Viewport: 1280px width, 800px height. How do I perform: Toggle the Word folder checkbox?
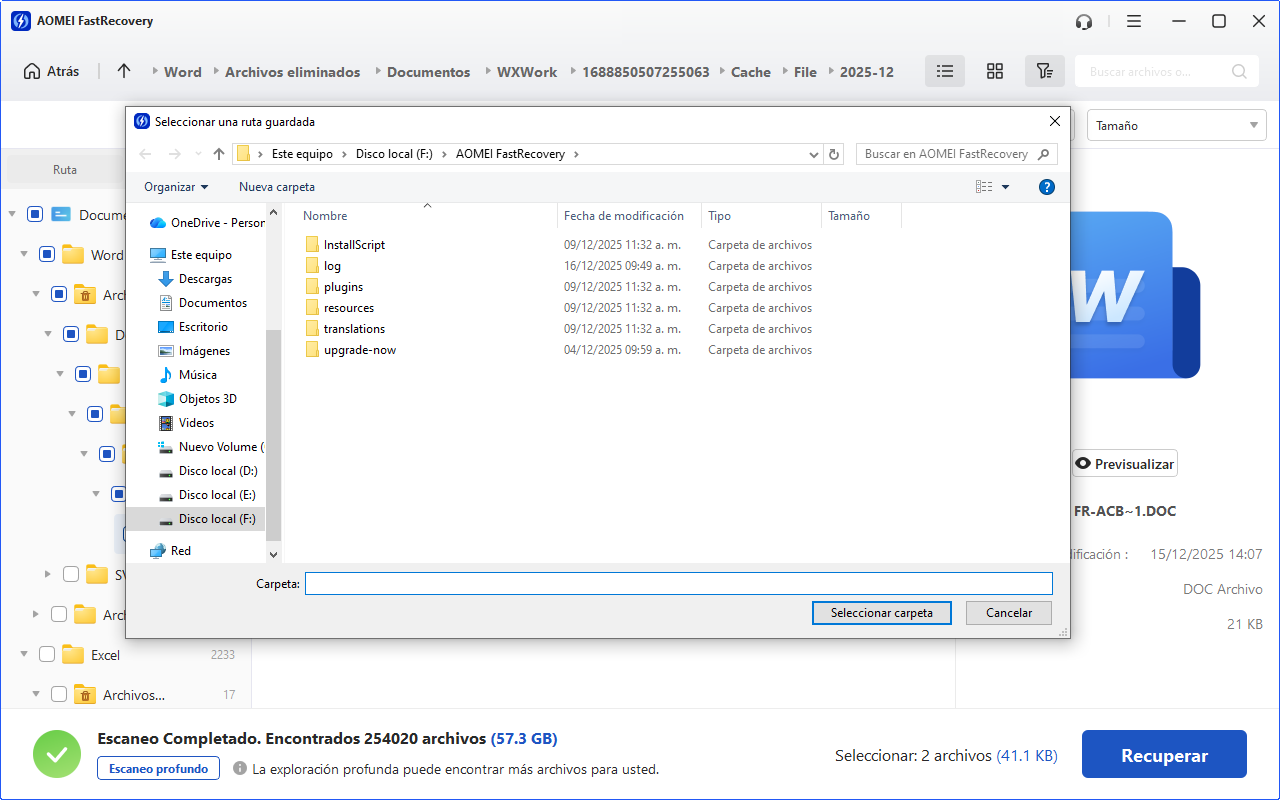(x=46, y=255)
